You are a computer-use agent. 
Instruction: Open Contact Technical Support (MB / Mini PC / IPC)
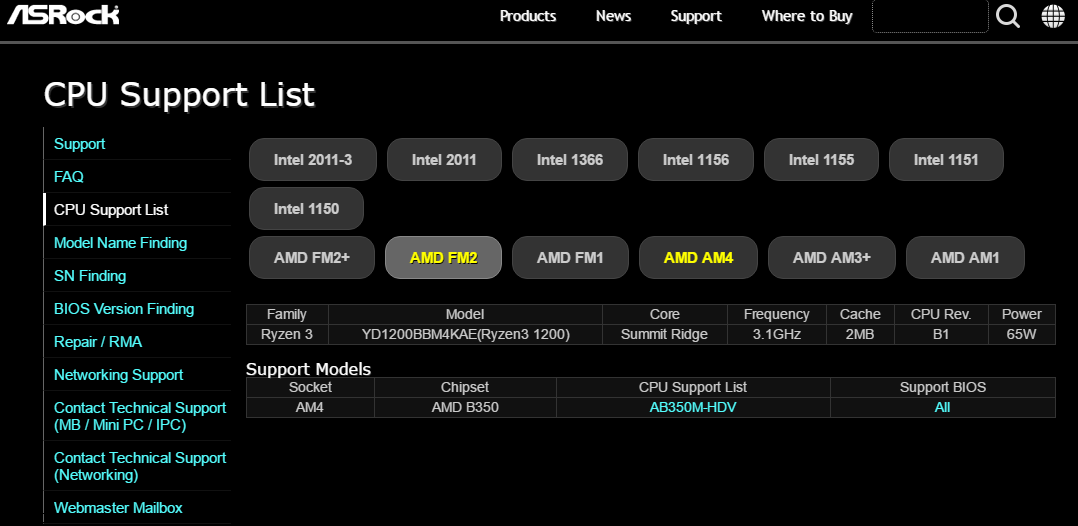[x=140, y=416]
